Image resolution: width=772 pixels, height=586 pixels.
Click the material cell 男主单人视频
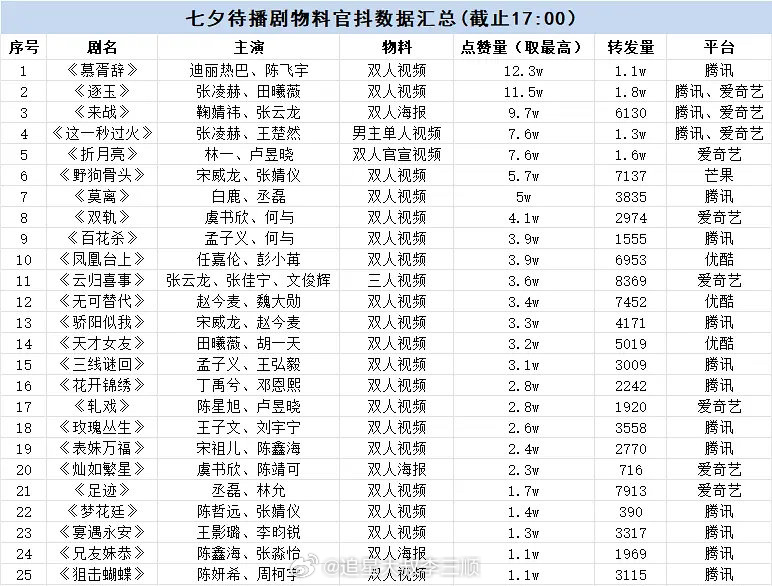(x=396, y=133)
